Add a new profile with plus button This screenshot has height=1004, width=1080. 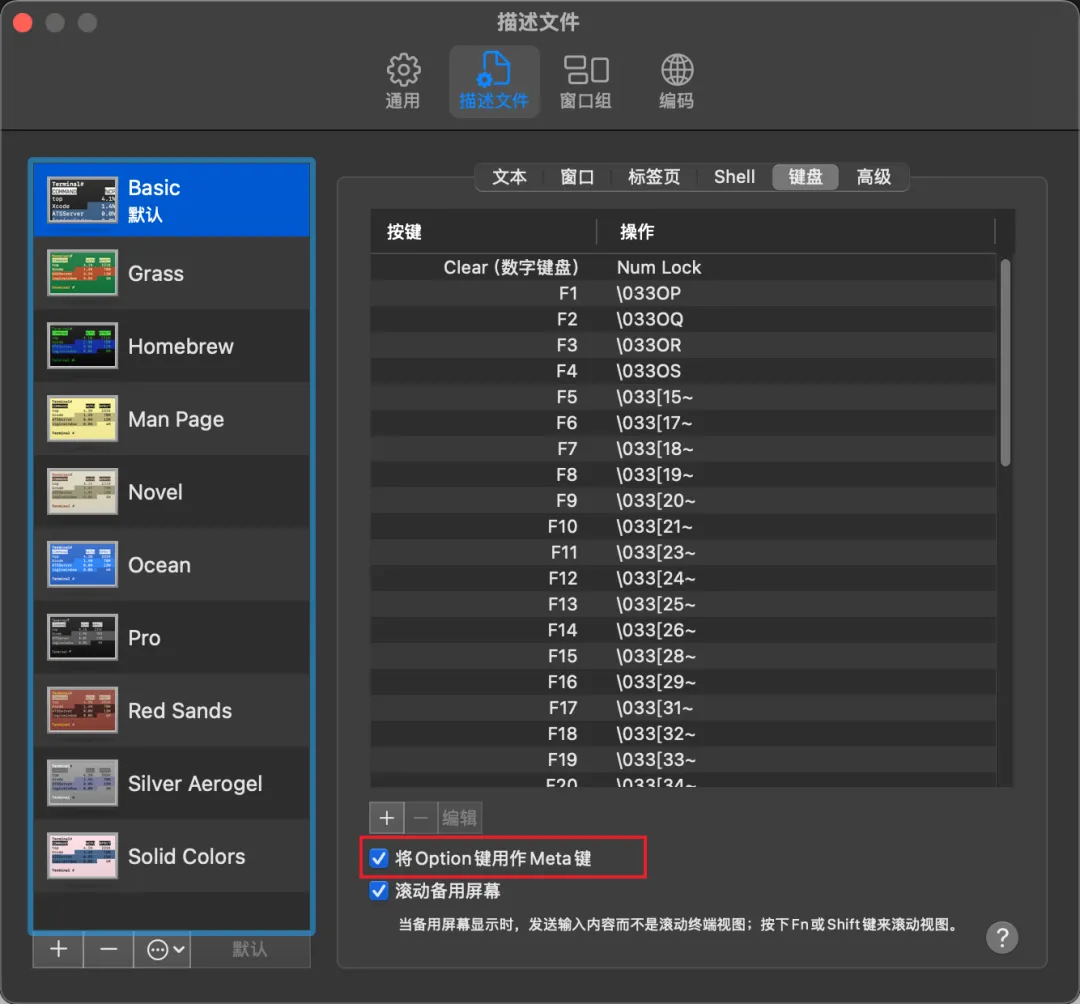click(x=59, y=950)
